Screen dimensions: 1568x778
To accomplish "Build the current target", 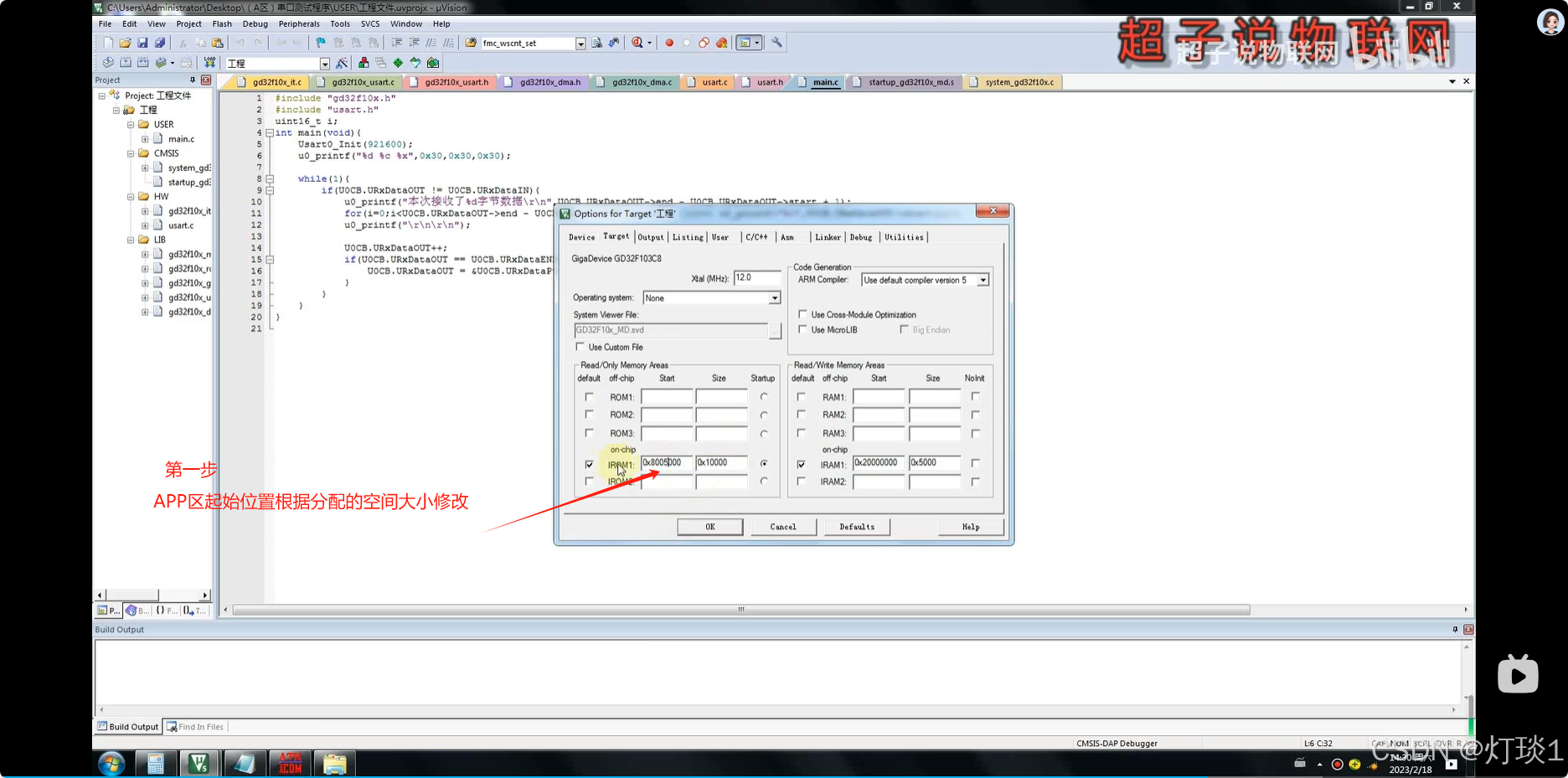I will [x=125, y=62].
